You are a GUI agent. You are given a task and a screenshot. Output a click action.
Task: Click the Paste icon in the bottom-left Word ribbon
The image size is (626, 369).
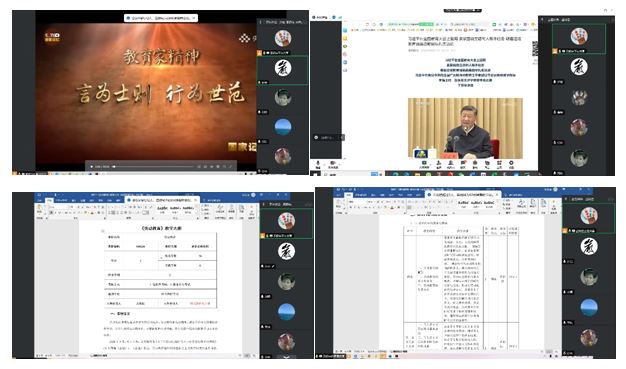tap(39, 208)
